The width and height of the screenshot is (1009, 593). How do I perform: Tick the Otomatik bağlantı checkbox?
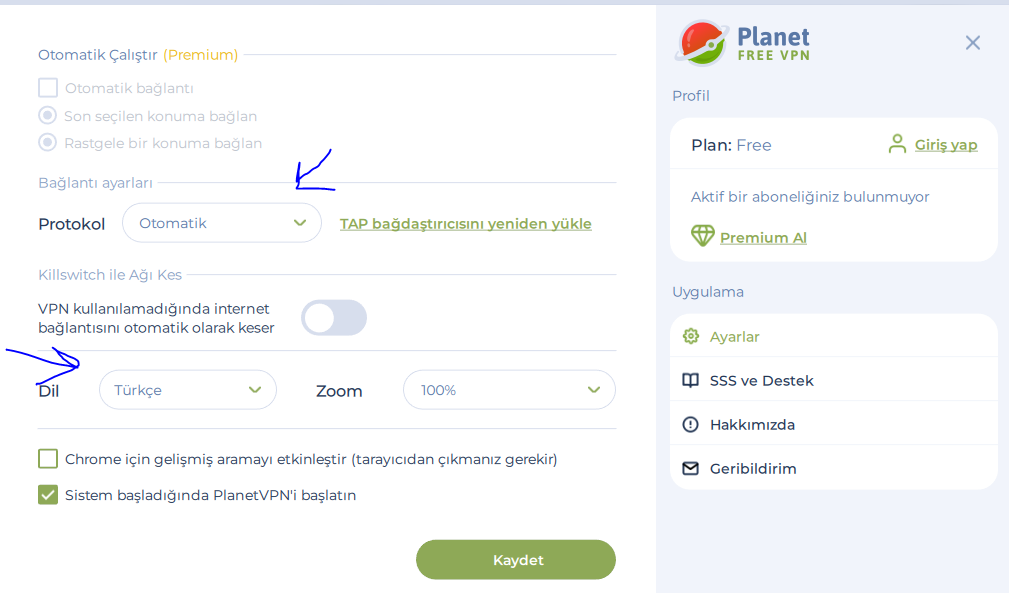(48, 88)
